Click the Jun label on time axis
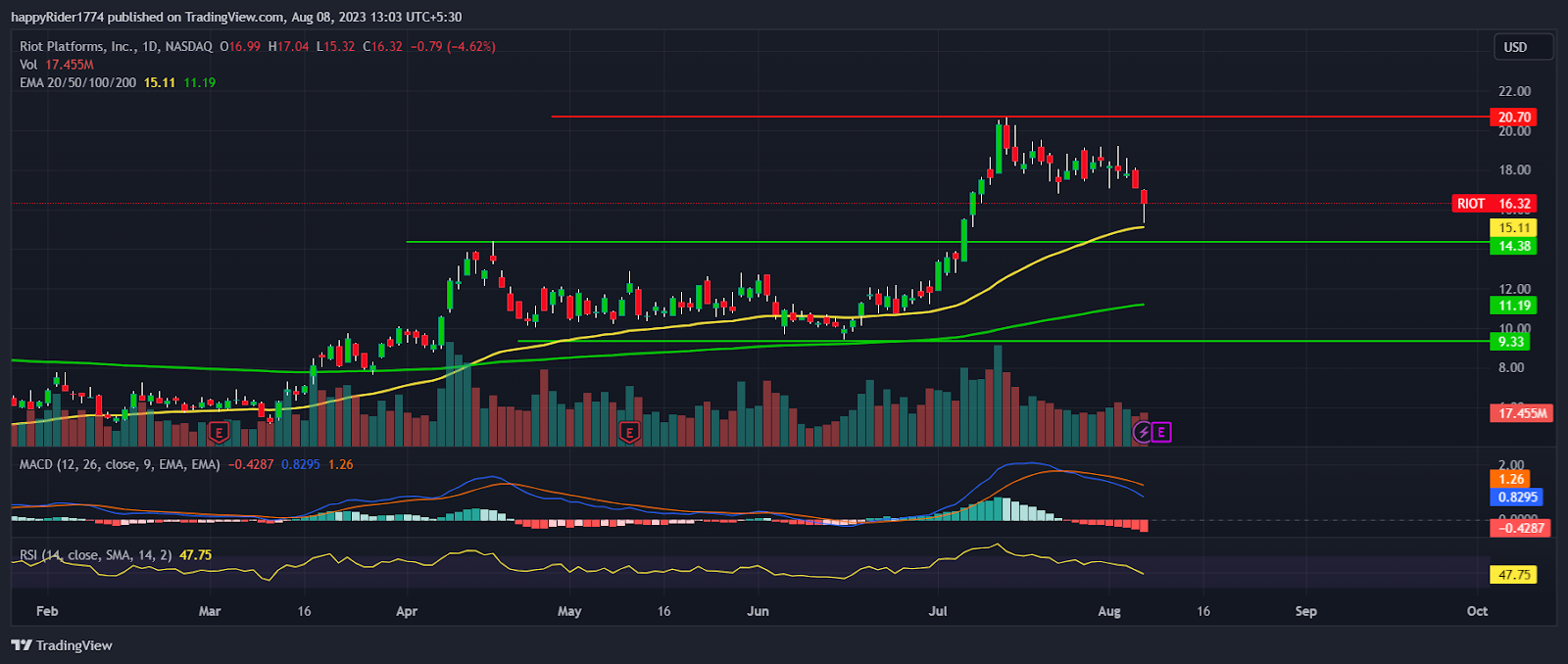Screen dimensions: 1568x664 (x=758, y=611)
